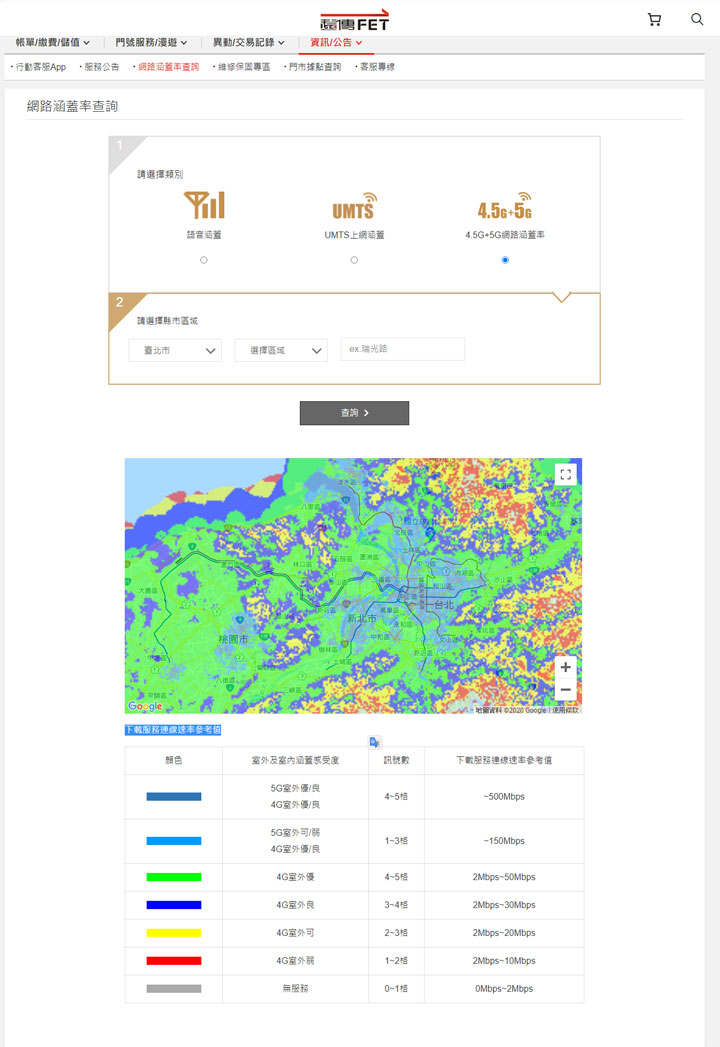720x1047 pixels.
Task: Open the shopping cart icon
Action: pos(654,19)
